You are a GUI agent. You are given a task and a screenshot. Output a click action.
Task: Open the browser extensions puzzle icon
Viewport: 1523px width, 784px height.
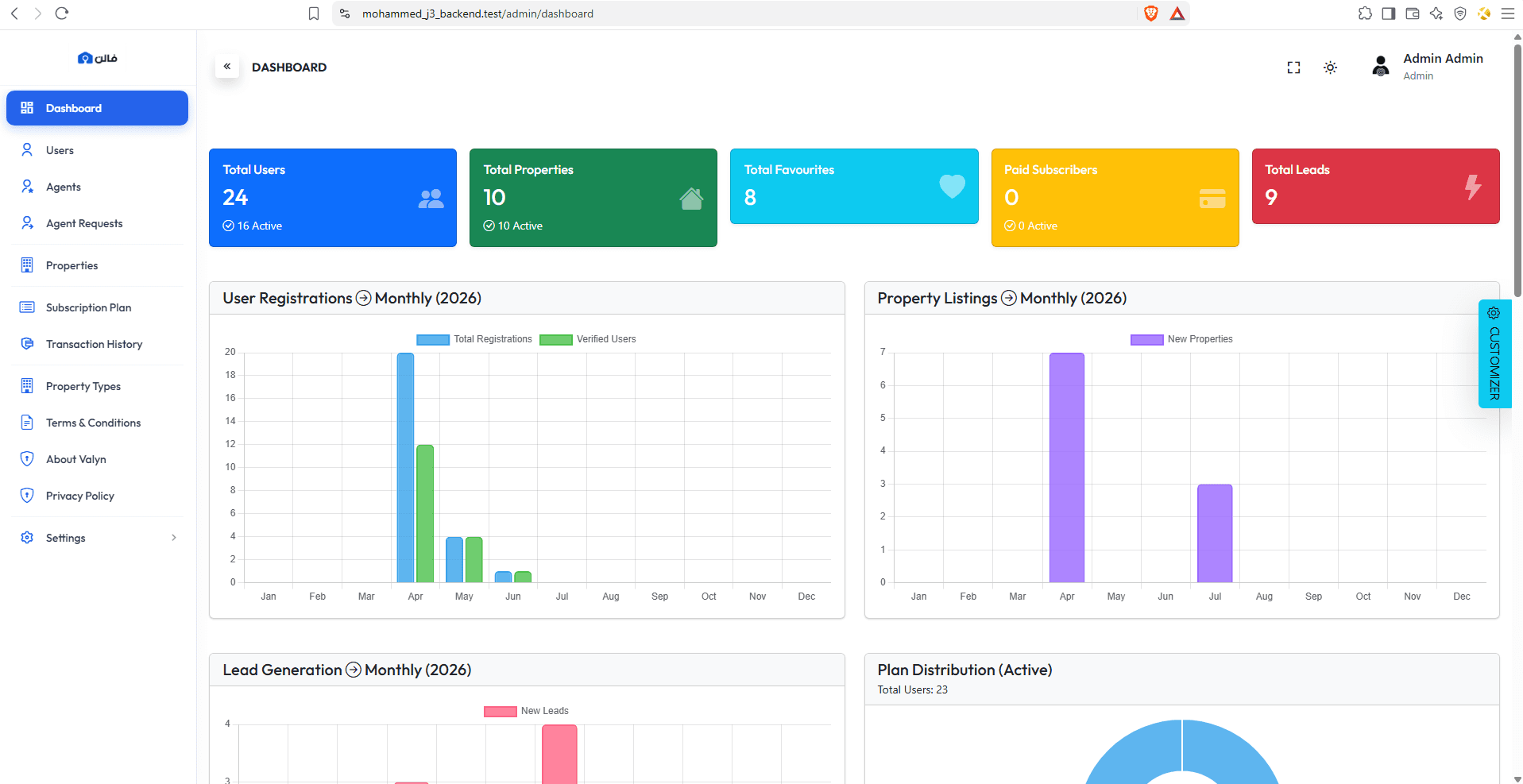pyautogui.click(x=1365, y=14)
